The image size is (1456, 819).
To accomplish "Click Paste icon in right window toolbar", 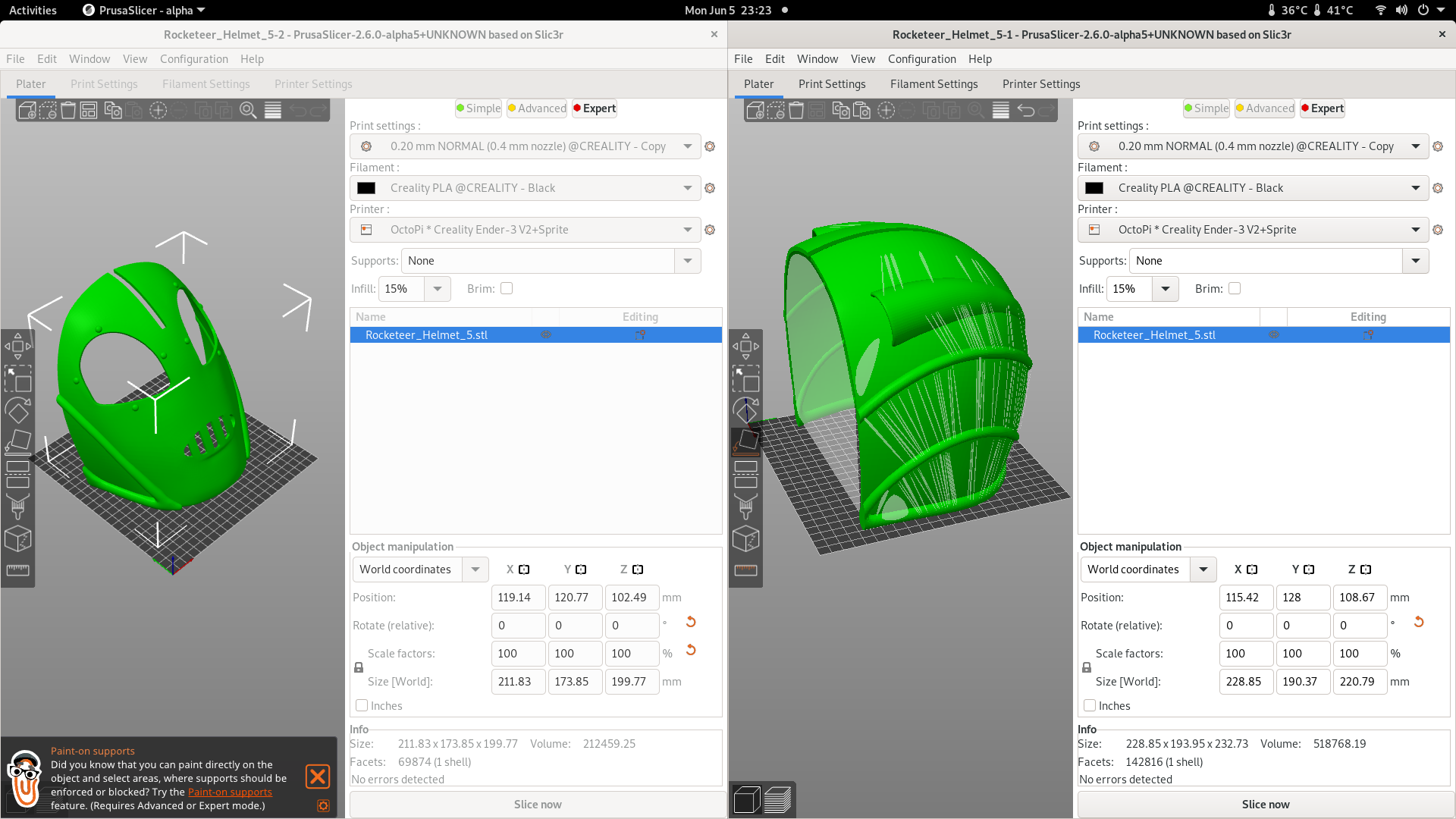I will (862, 111).
